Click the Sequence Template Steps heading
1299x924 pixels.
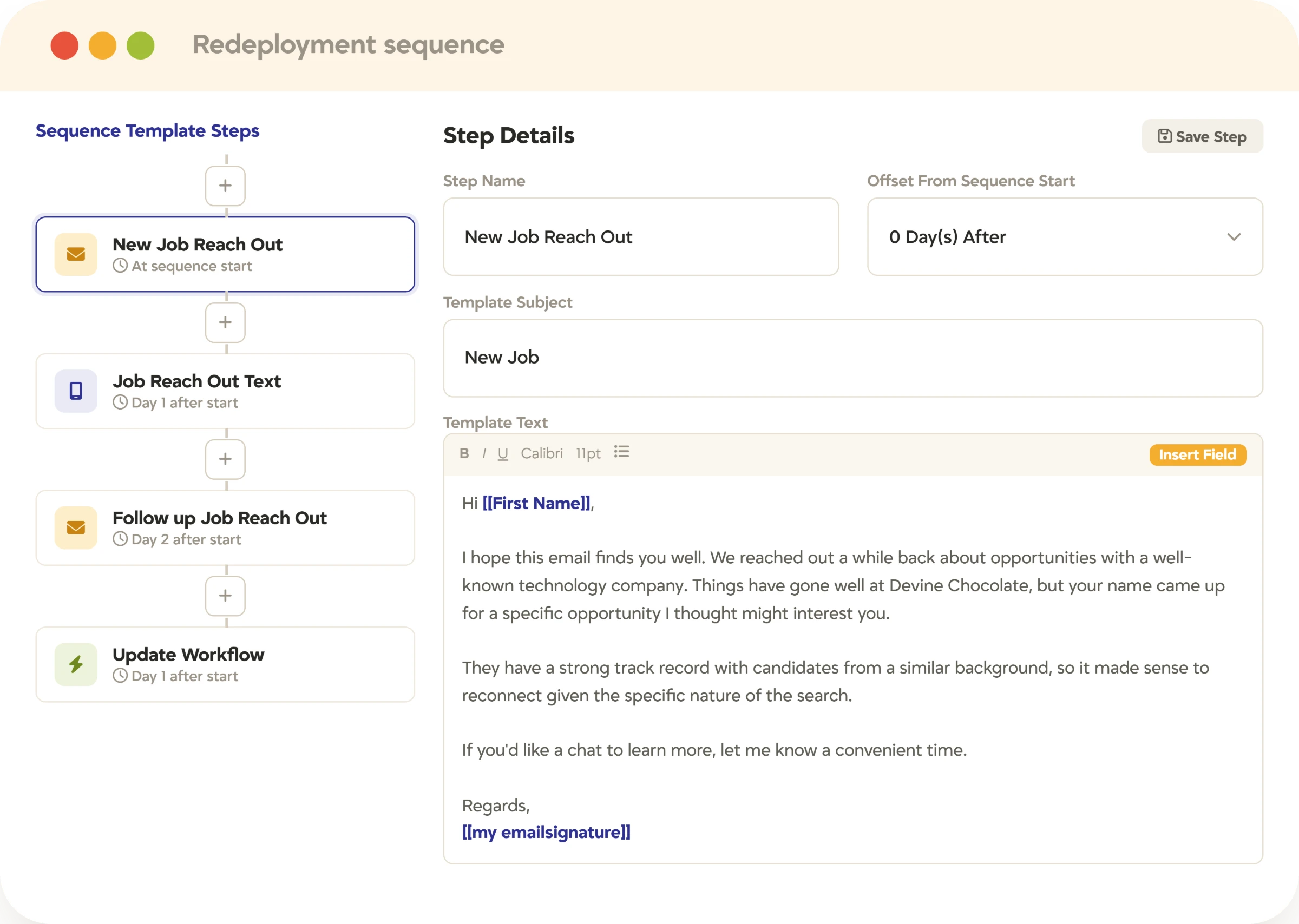point(147,131)
